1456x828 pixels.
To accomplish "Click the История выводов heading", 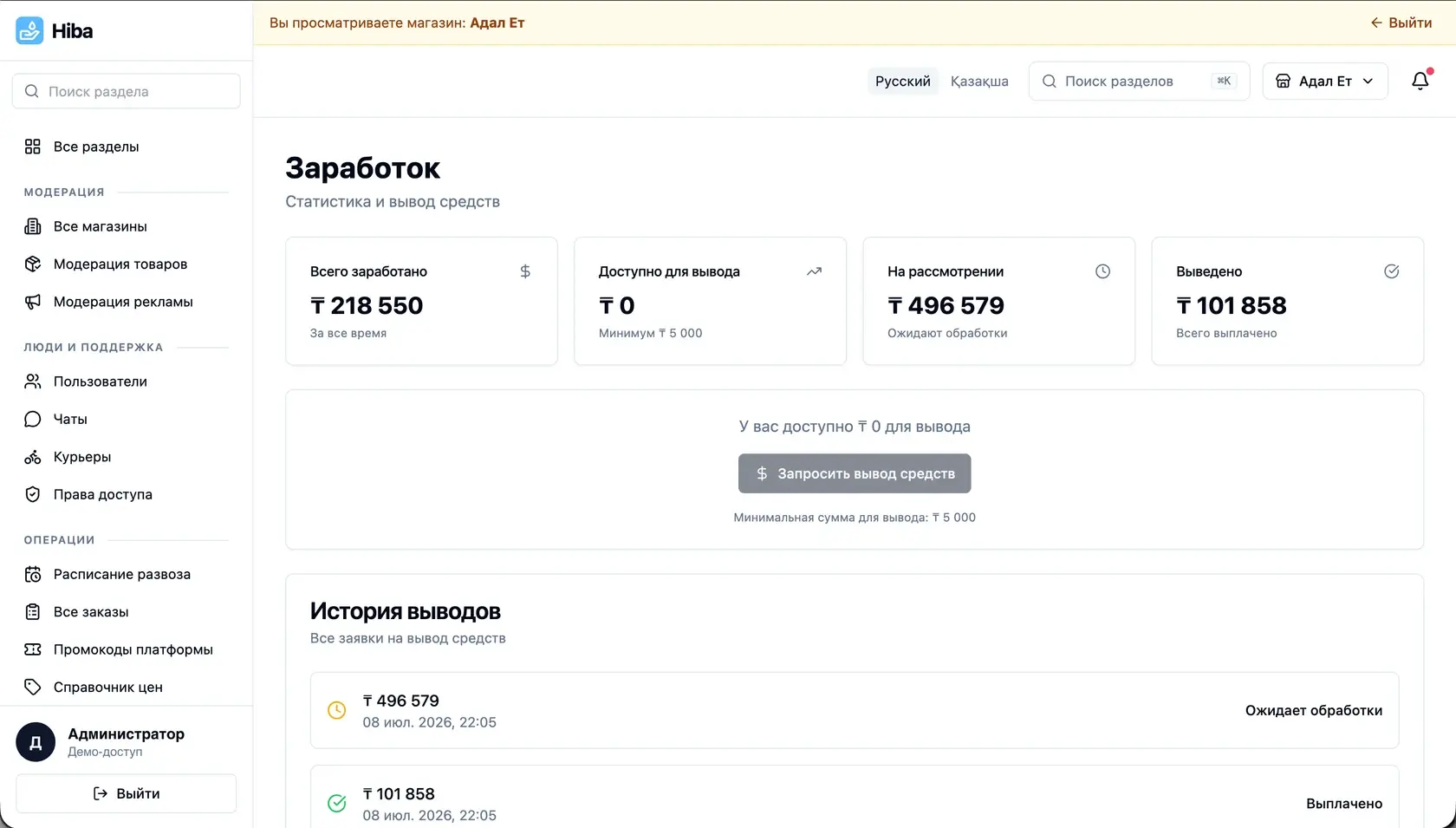I will coord(405,611).
